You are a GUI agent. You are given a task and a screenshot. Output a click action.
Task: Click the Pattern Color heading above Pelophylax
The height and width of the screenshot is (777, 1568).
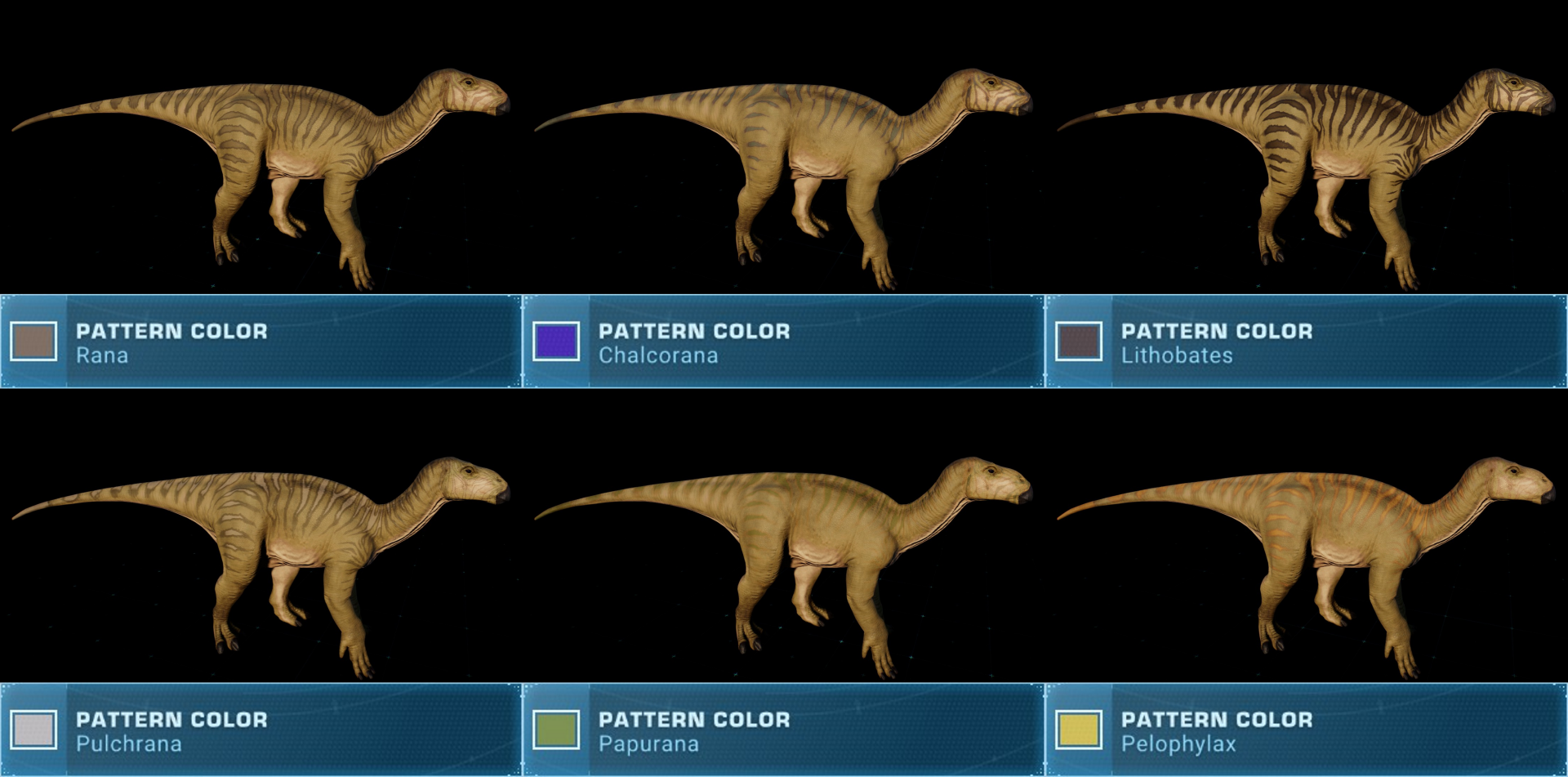click(1217, 719)
